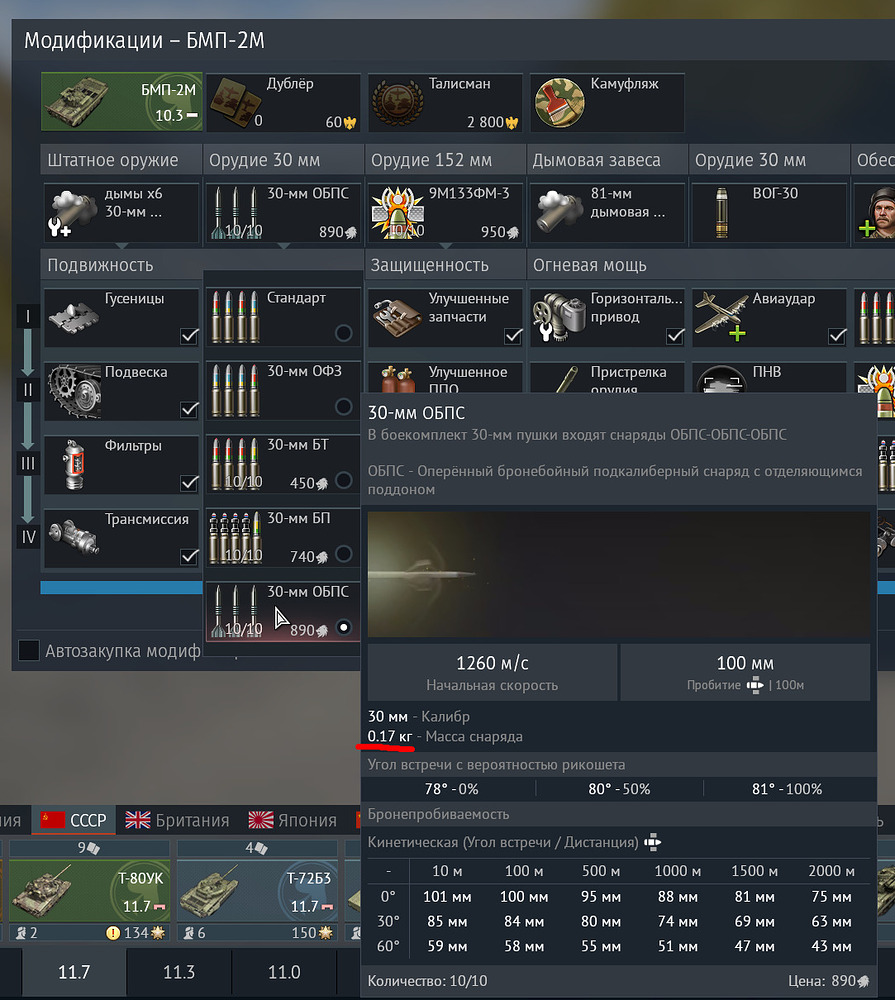Click the blue modification research progress bar
The height and width of the screenshot is (1000, 895).
122,587
